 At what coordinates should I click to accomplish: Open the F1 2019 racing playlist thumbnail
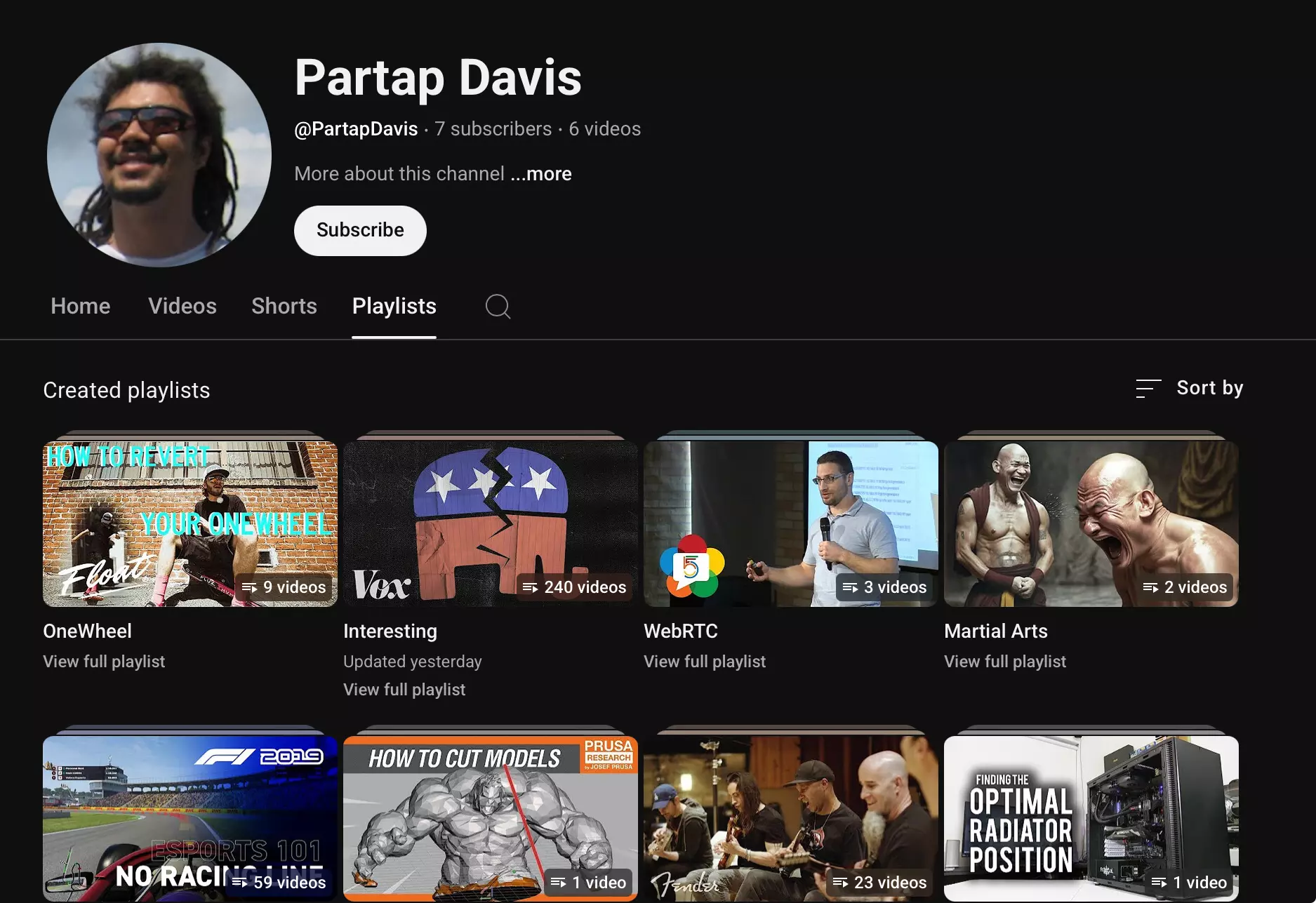tap(190, 818)
